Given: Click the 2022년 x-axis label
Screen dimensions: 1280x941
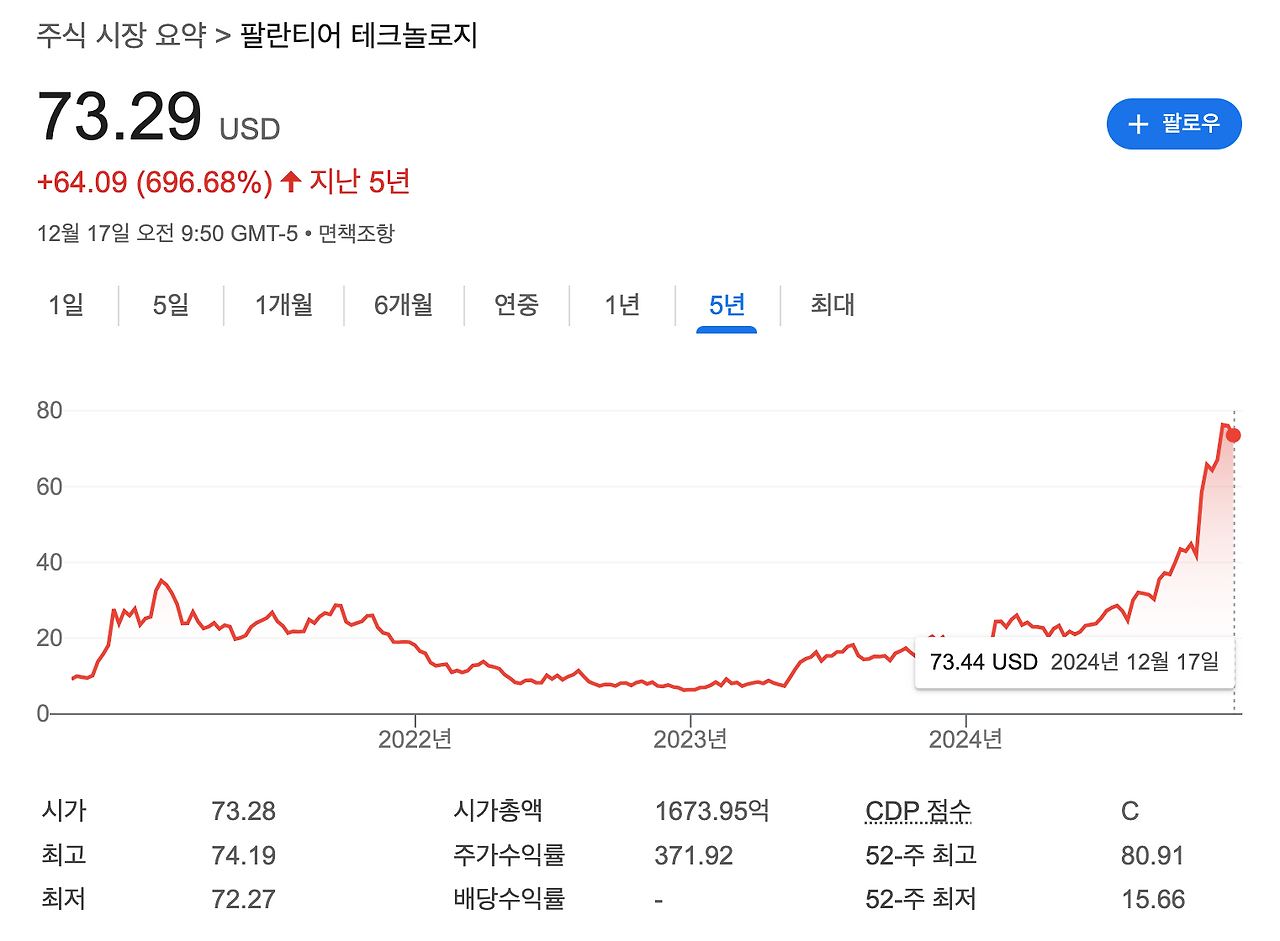Looking at the screenshot, I should (415, 740).
